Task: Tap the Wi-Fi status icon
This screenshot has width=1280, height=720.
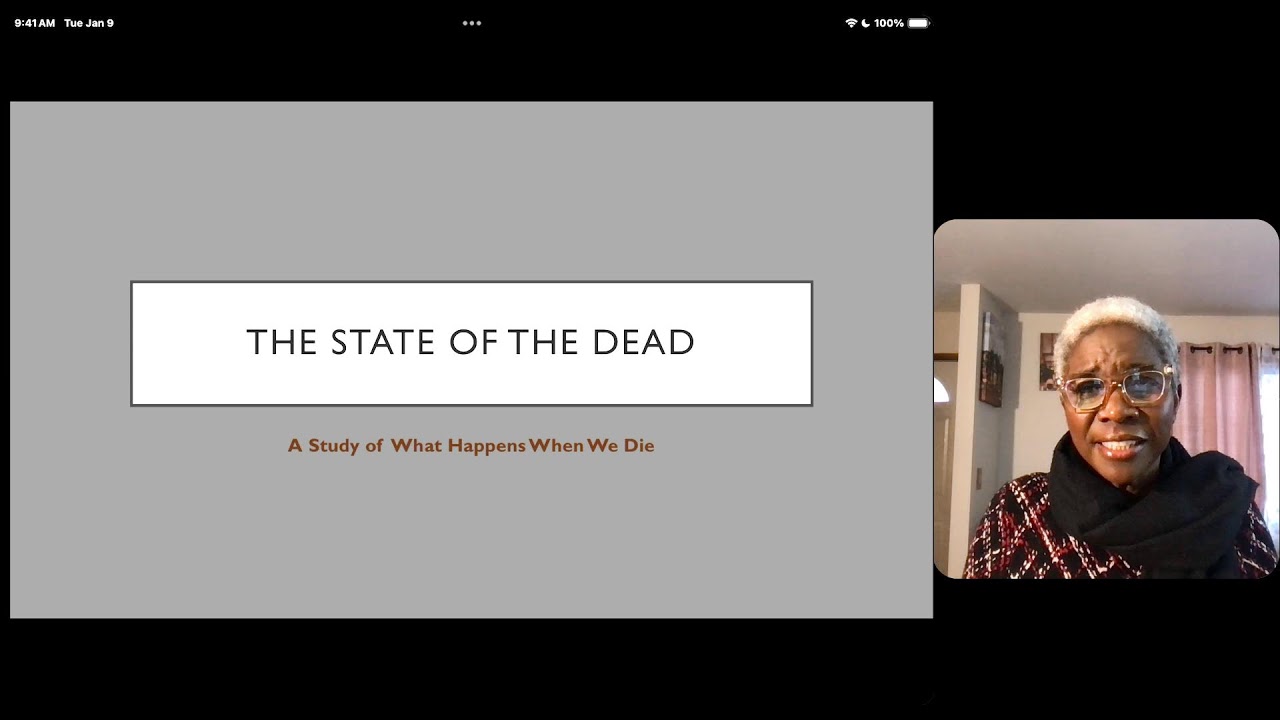Action: [851, 23]
